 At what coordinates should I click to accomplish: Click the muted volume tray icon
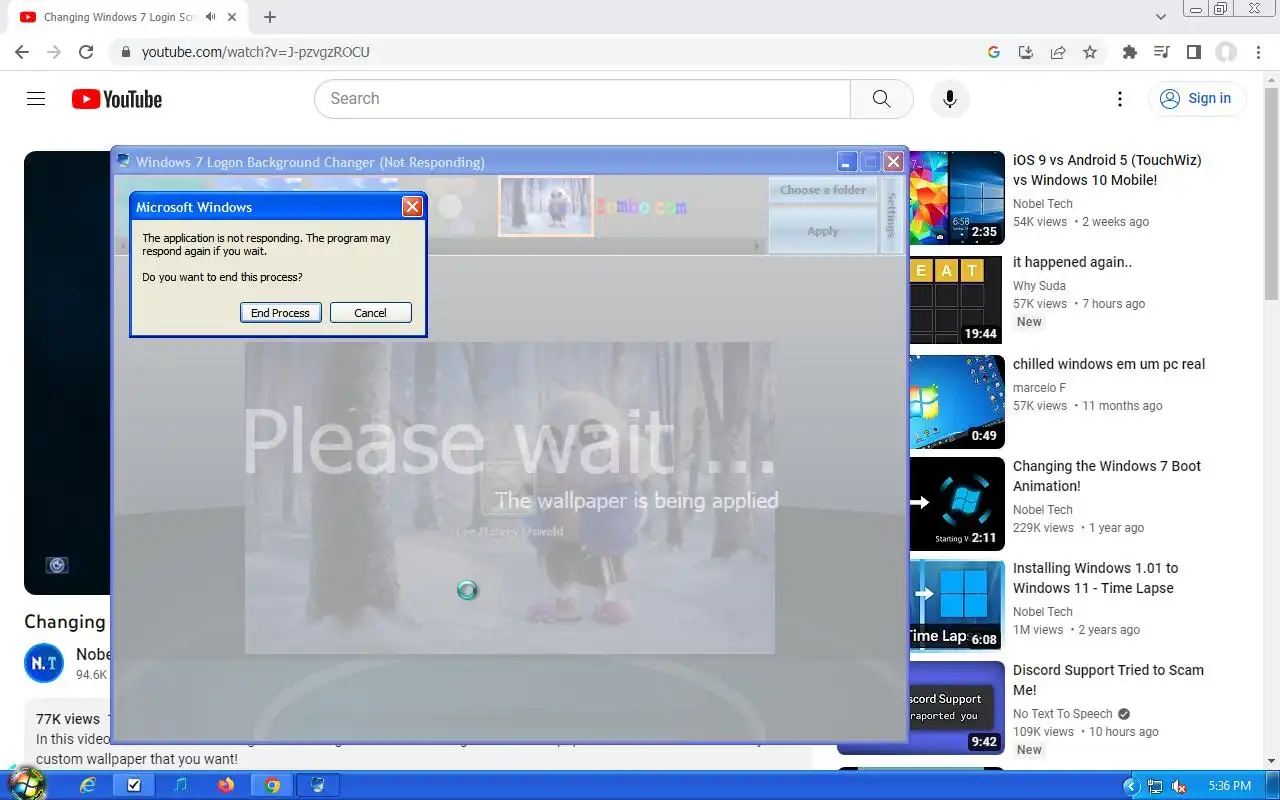pyautogui.click(x=1179, y=786)
